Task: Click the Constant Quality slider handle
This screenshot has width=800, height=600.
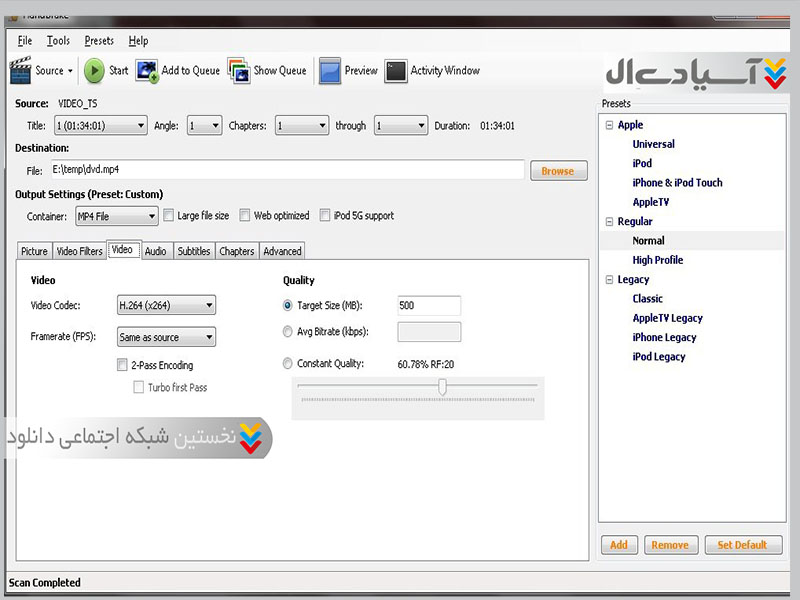Action: 442,387
